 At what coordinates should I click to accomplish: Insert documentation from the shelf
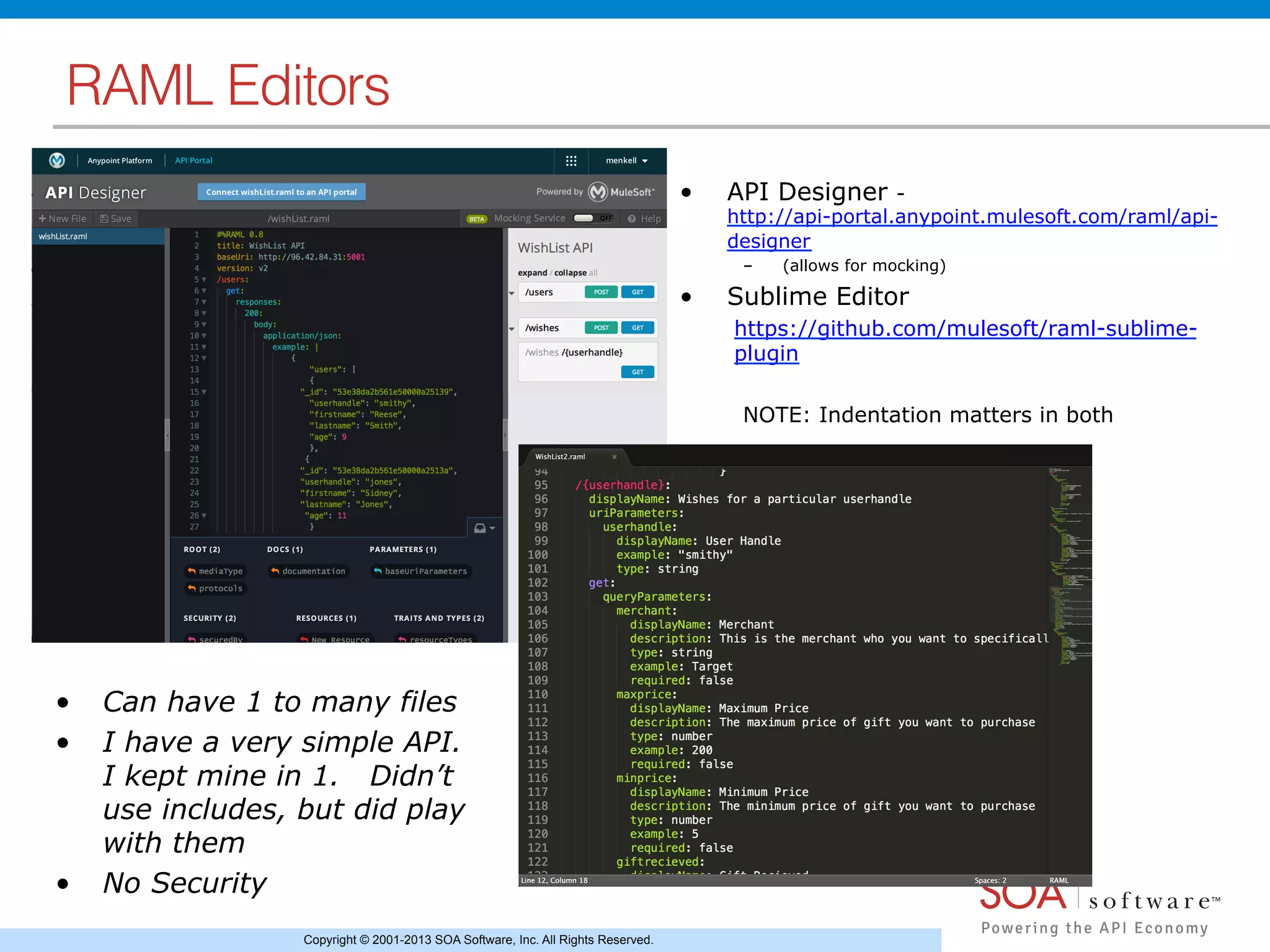[x=308, y=571]
